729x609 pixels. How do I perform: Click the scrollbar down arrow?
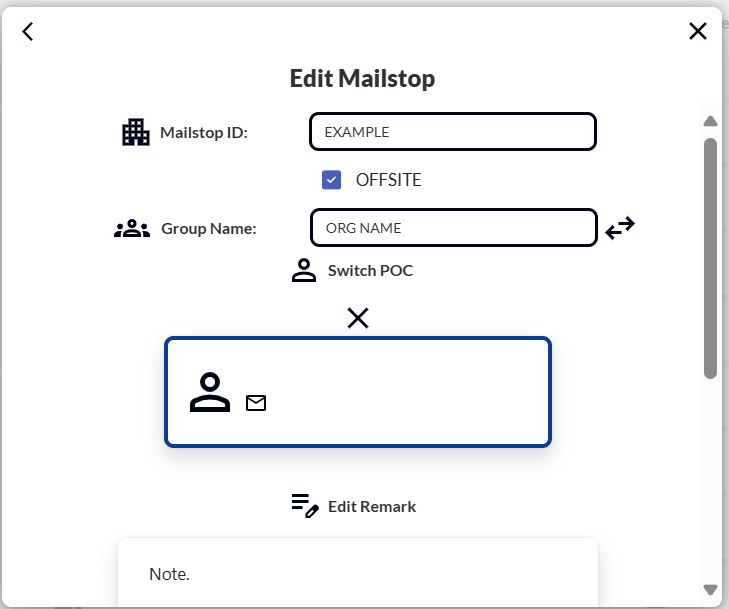pos(710,589)
